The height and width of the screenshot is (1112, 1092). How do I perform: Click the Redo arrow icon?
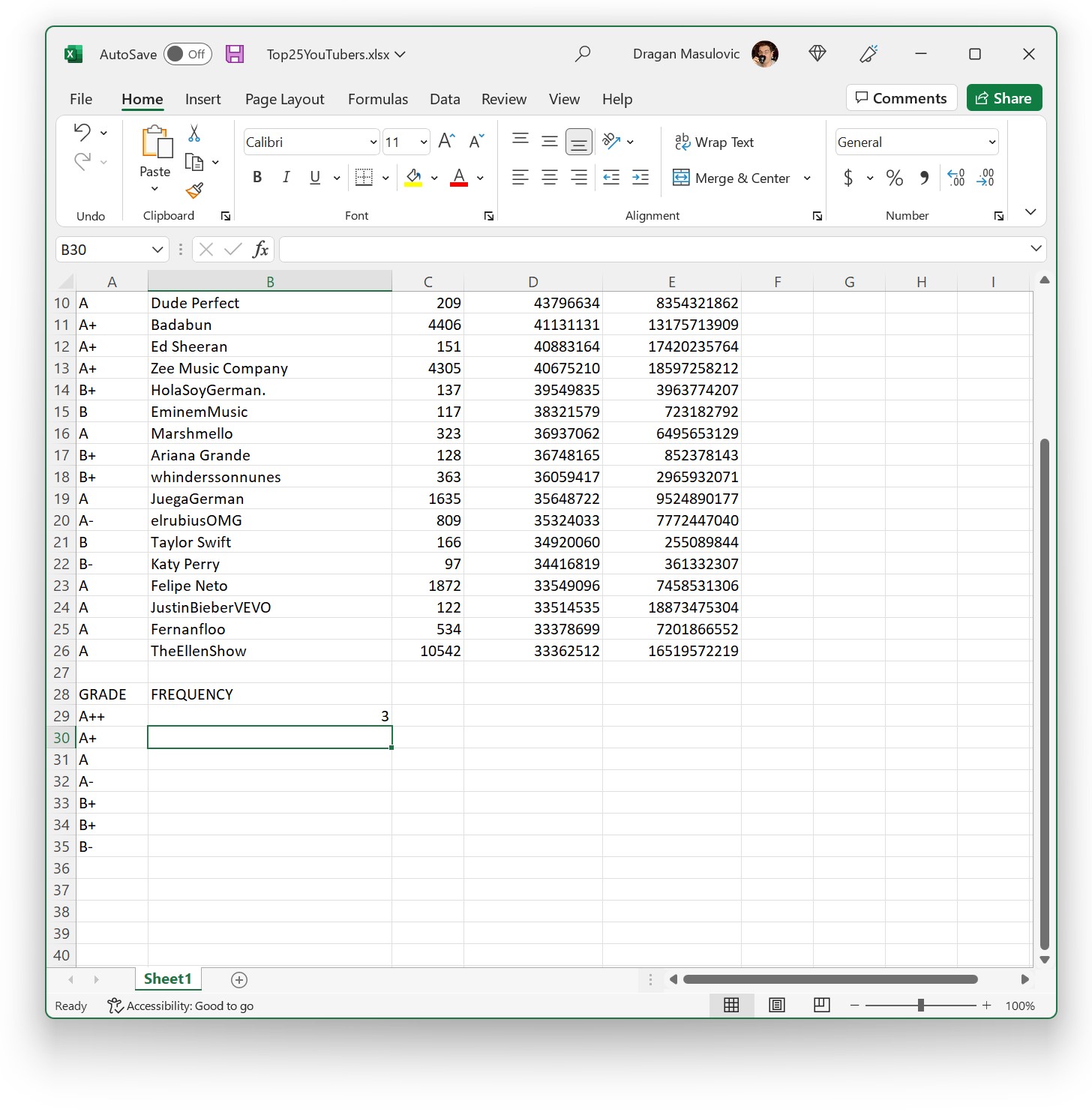point(82,160)
